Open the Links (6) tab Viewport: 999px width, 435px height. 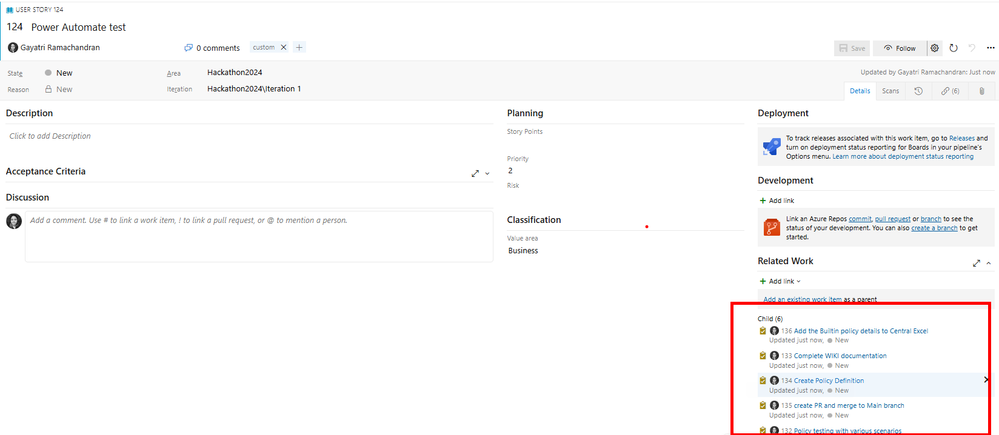tap(950, 91)
